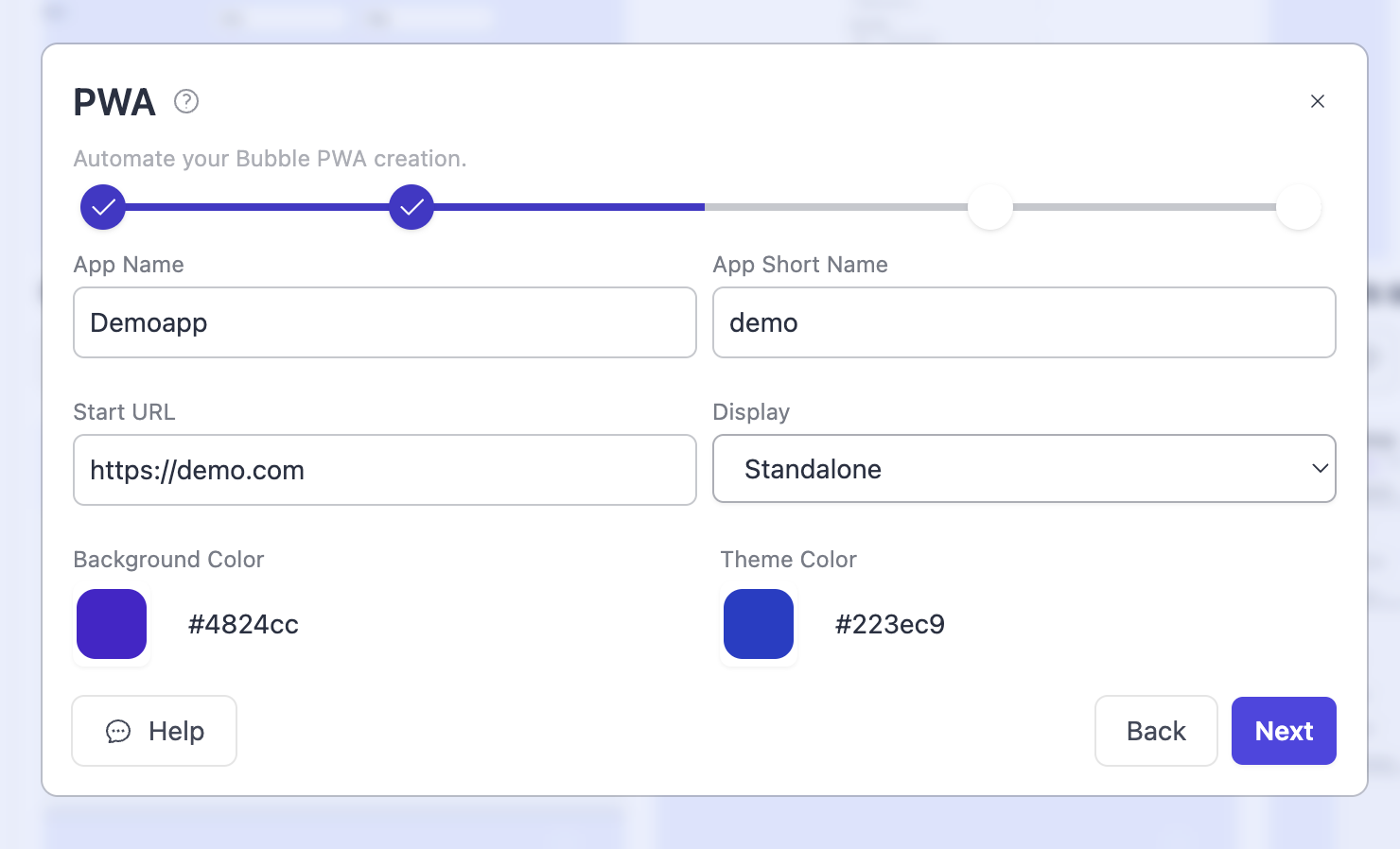The width and height of the screenshot is (1400, 849).
Task: Open the Theme Color blue swatch
Action: (759, 624)
